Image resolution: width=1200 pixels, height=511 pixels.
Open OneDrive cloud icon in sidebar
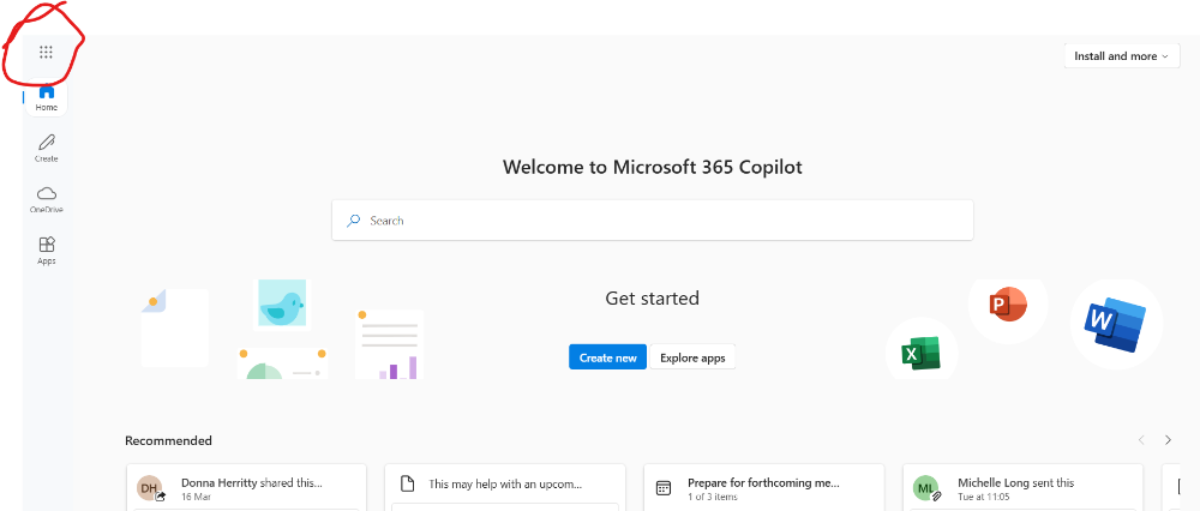tap(47, 199)
